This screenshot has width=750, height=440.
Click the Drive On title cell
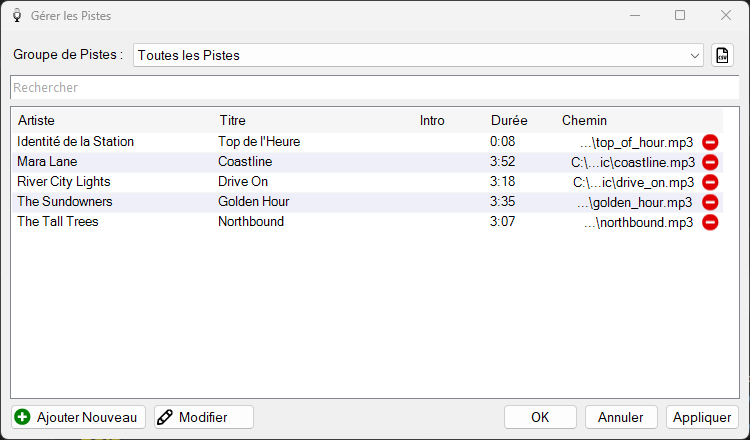click(243, 182)
